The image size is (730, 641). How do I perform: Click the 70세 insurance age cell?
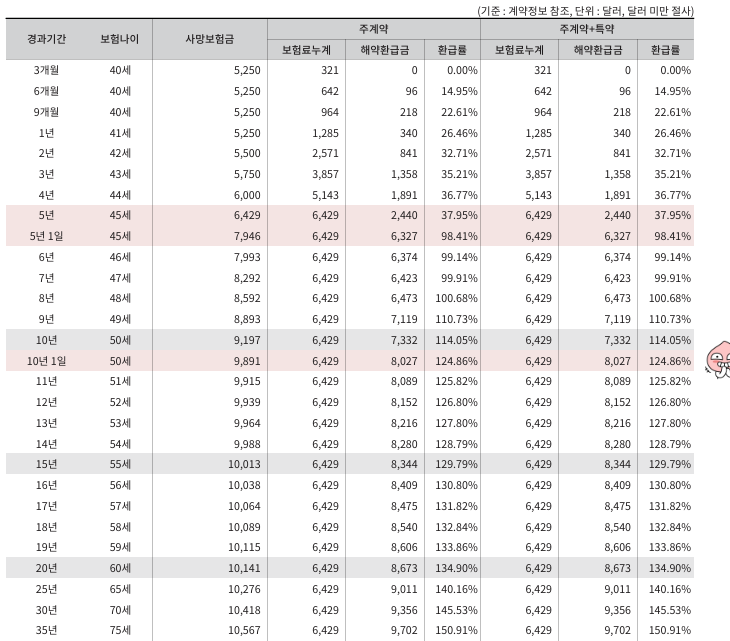(x=120, y=610)
